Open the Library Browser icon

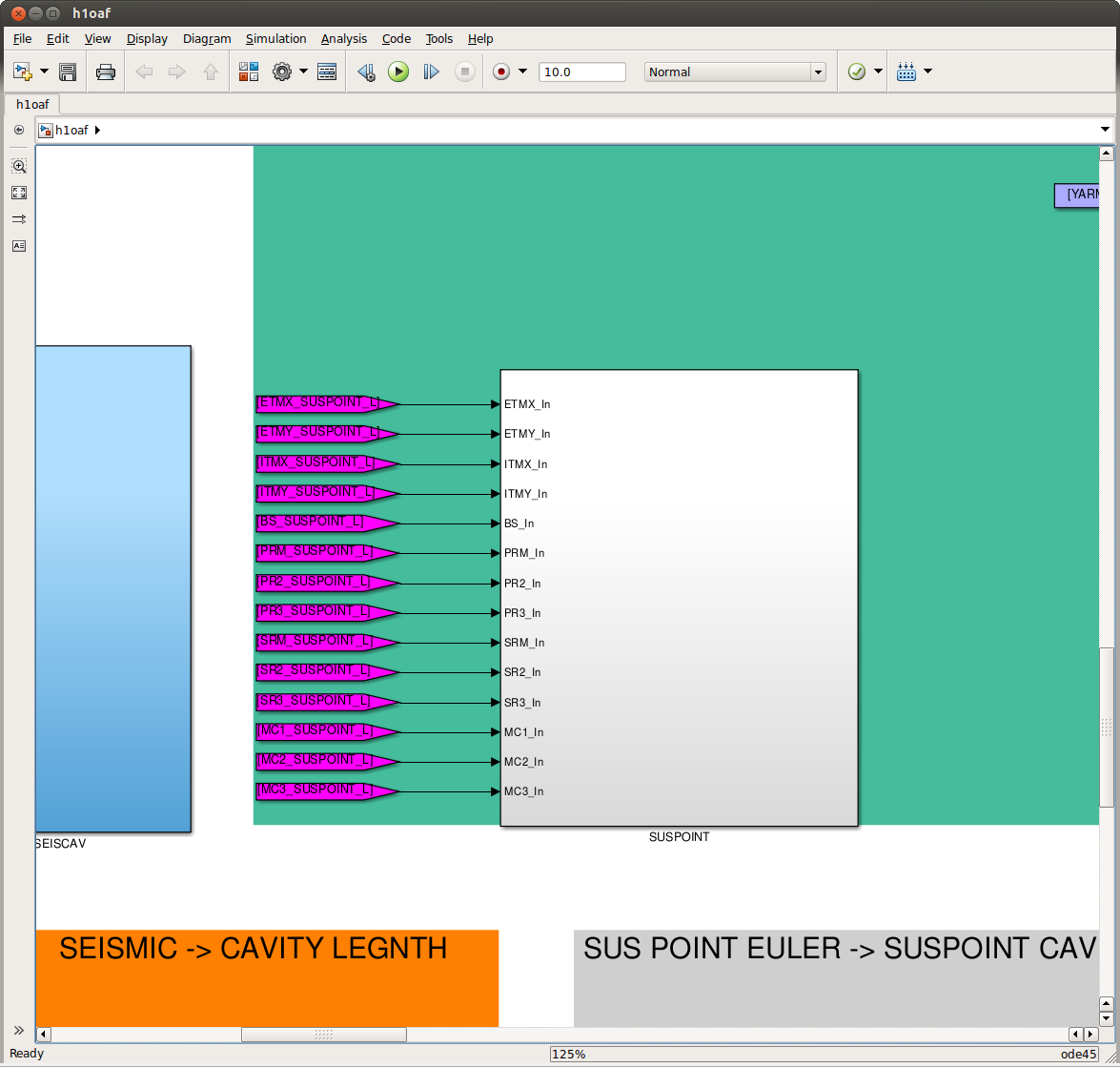(249, 72)
